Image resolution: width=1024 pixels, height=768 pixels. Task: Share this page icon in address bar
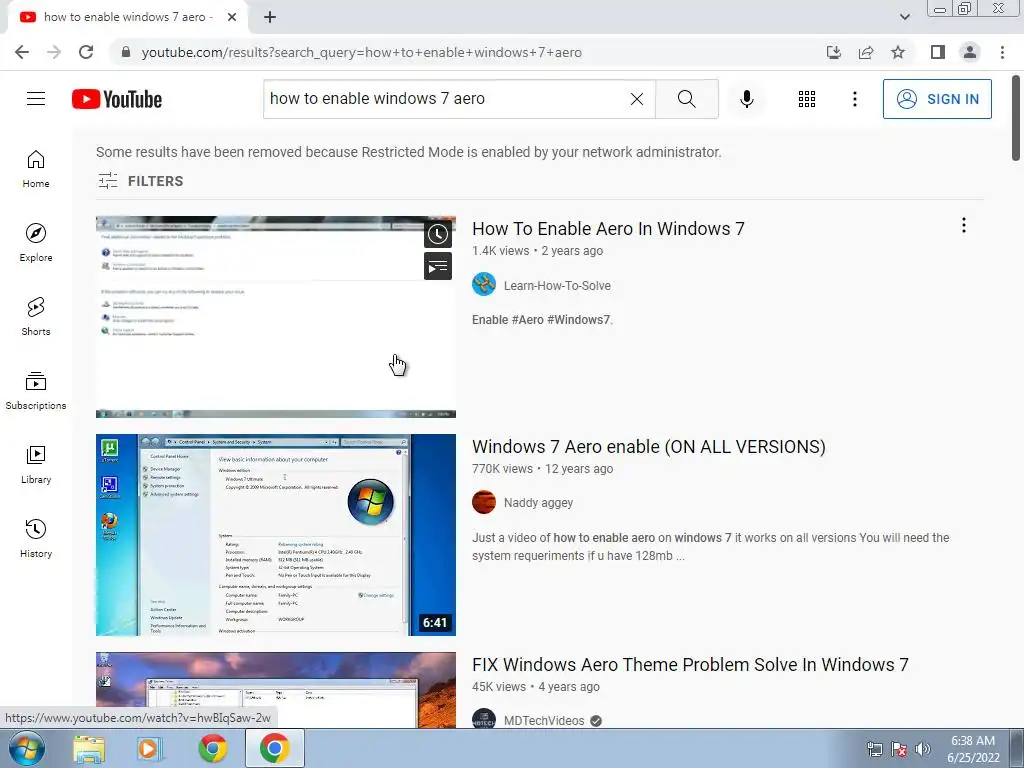(x=866, y=52)
